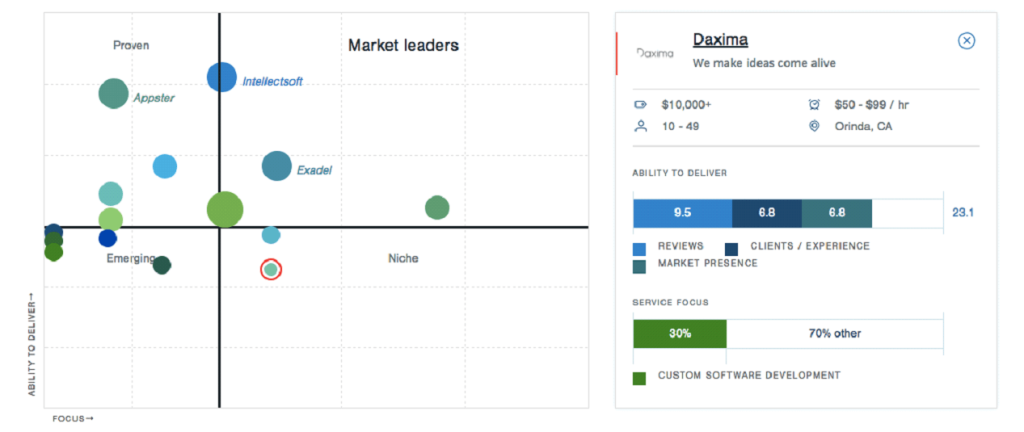Click the Market Presence legend swatch
This screenshot has width=1024, height=432.
click(639, 266)
